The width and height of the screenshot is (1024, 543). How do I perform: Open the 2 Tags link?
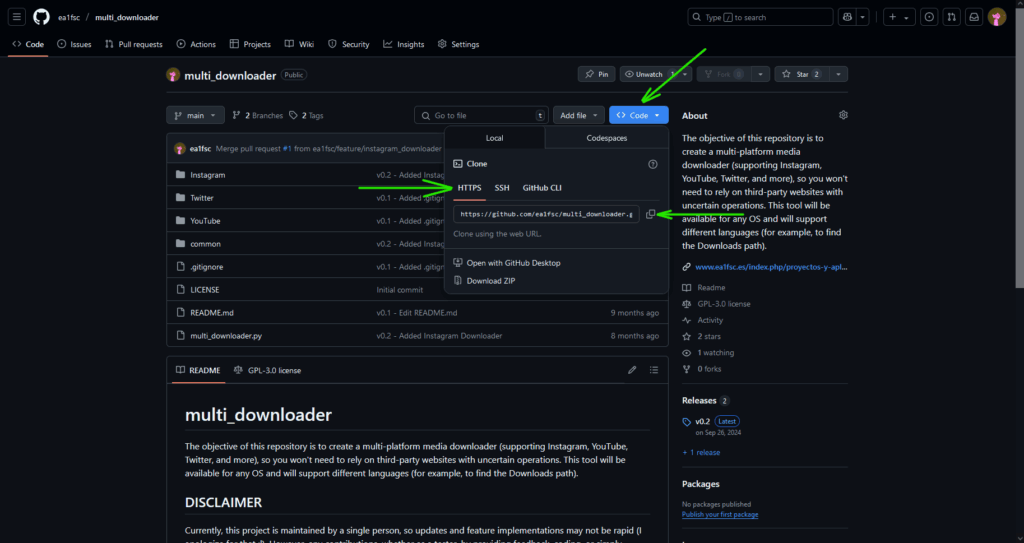pyautogui.click(x=306, y=115)
